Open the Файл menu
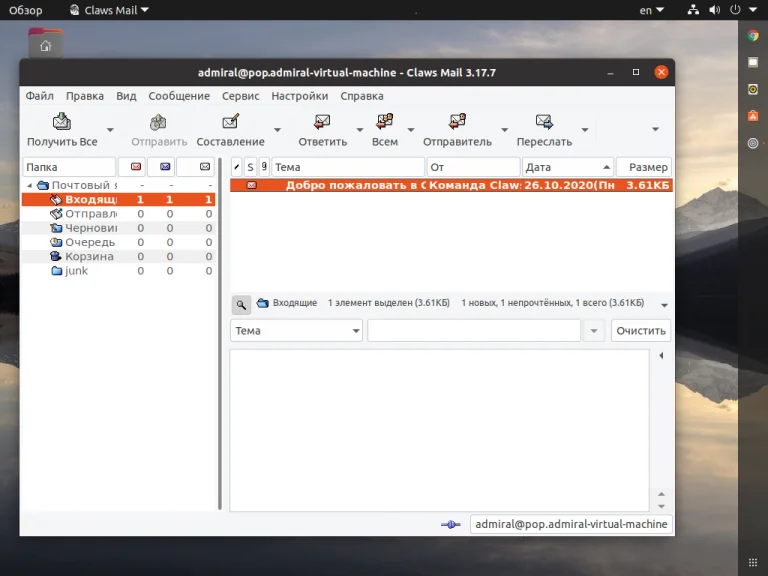This screenshot has width=768, height=576. (40, 96)
